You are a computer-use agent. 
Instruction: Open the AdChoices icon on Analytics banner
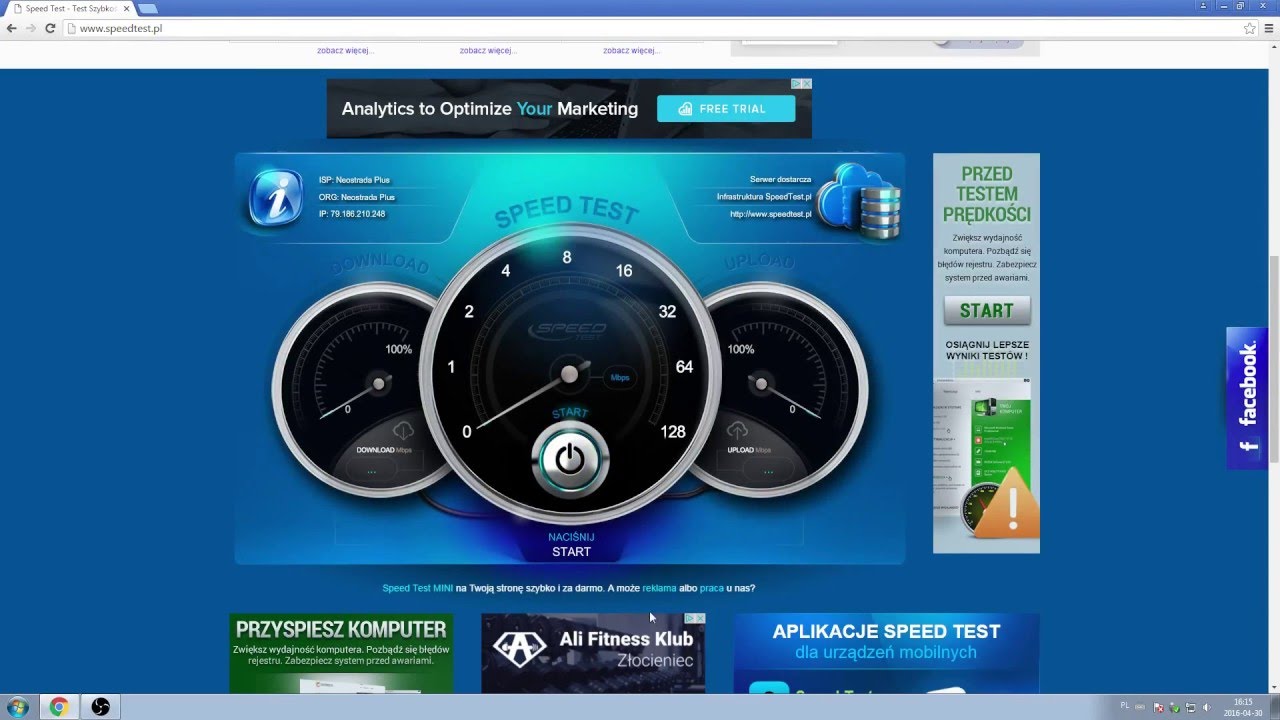tap(797, 84)
